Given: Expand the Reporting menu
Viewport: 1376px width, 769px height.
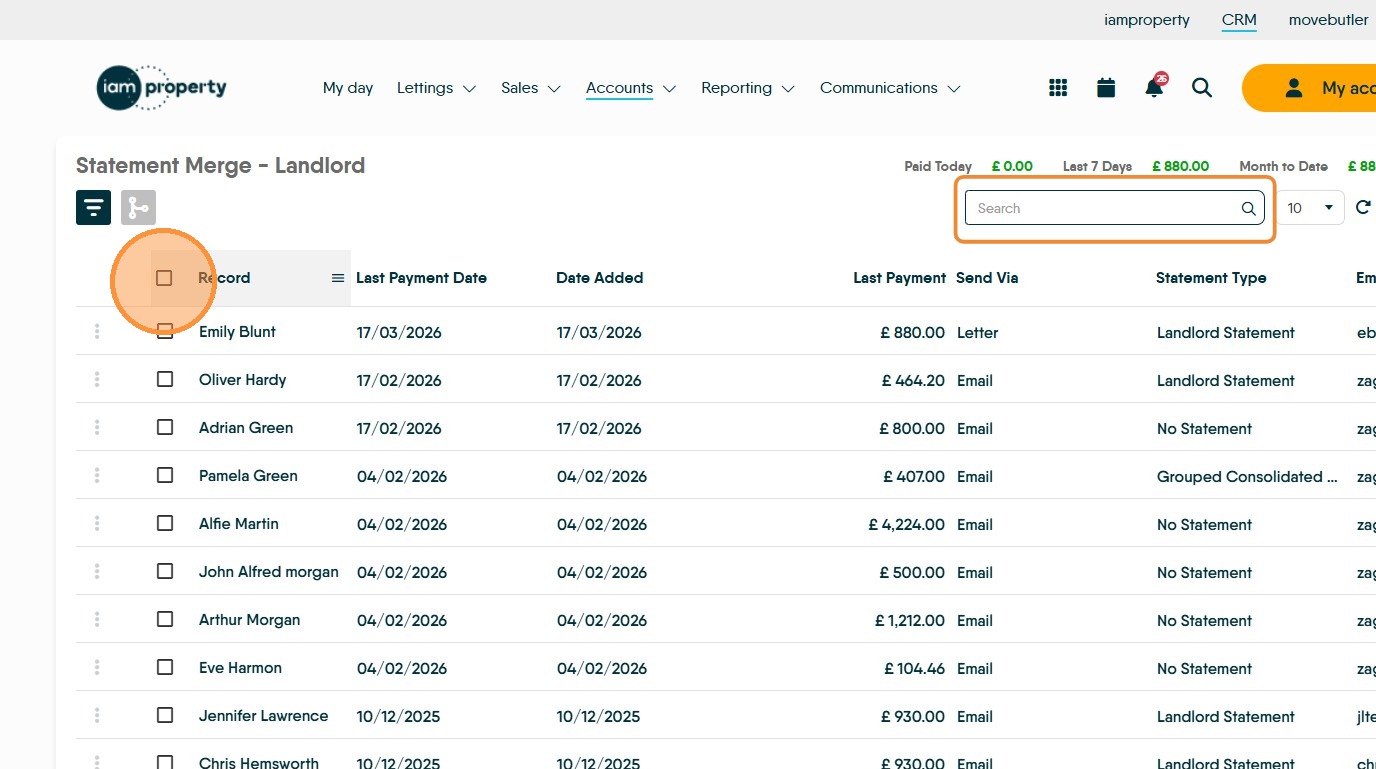Looking at the screenshot, I should tap(748, 88).
